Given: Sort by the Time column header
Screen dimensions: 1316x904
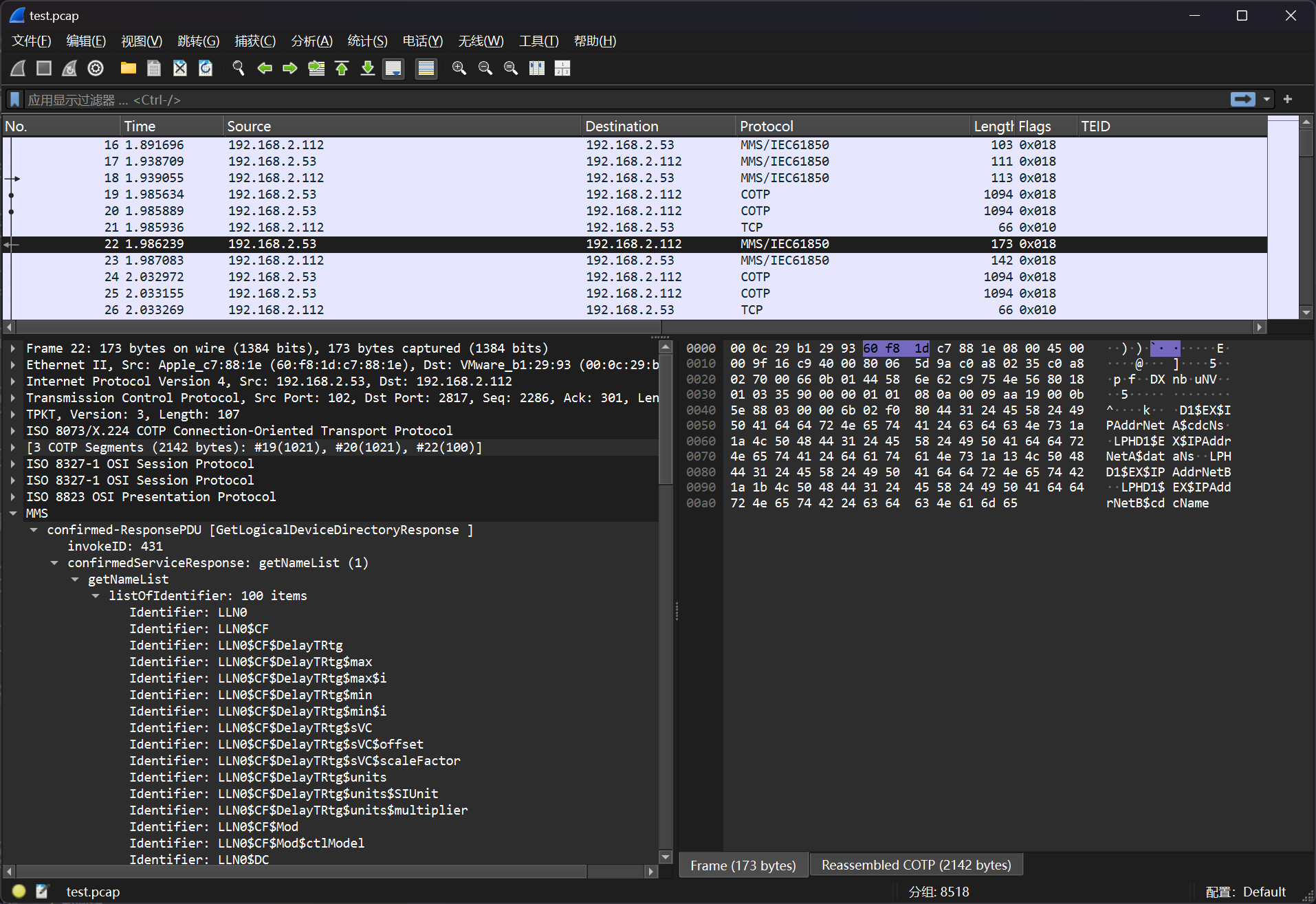Looking at the screenshot, I should [172, 126].
